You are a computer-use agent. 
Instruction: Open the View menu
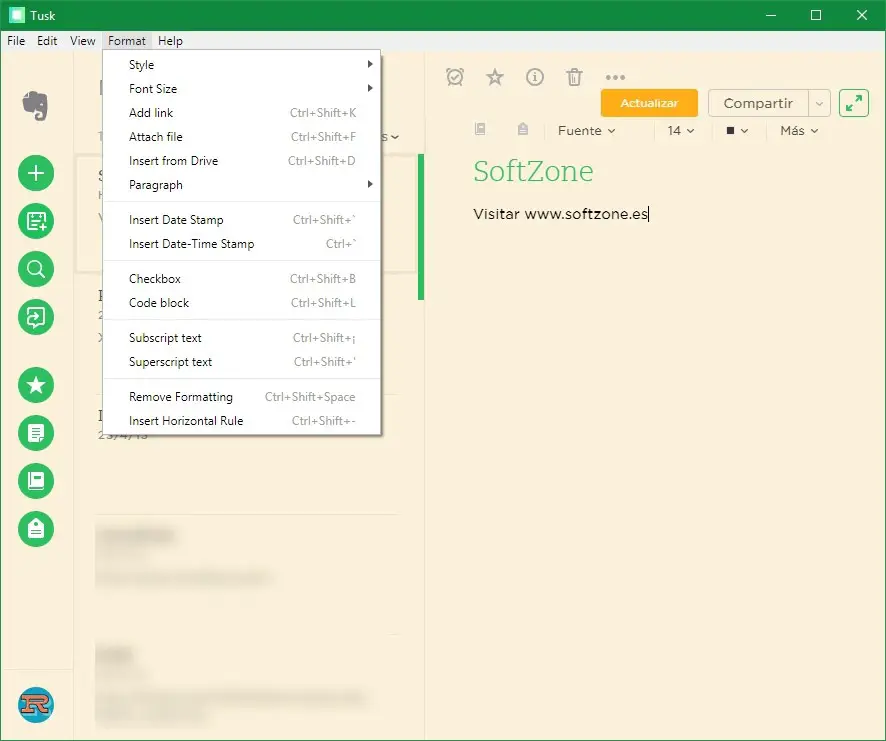pos(82,41)
